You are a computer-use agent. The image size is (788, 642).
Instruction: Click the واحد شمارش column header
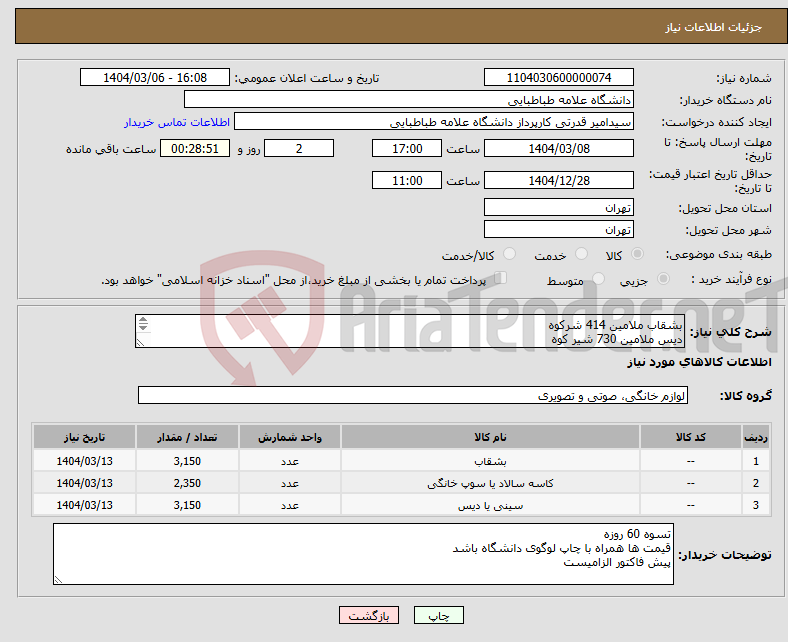[x=290, y=437]
